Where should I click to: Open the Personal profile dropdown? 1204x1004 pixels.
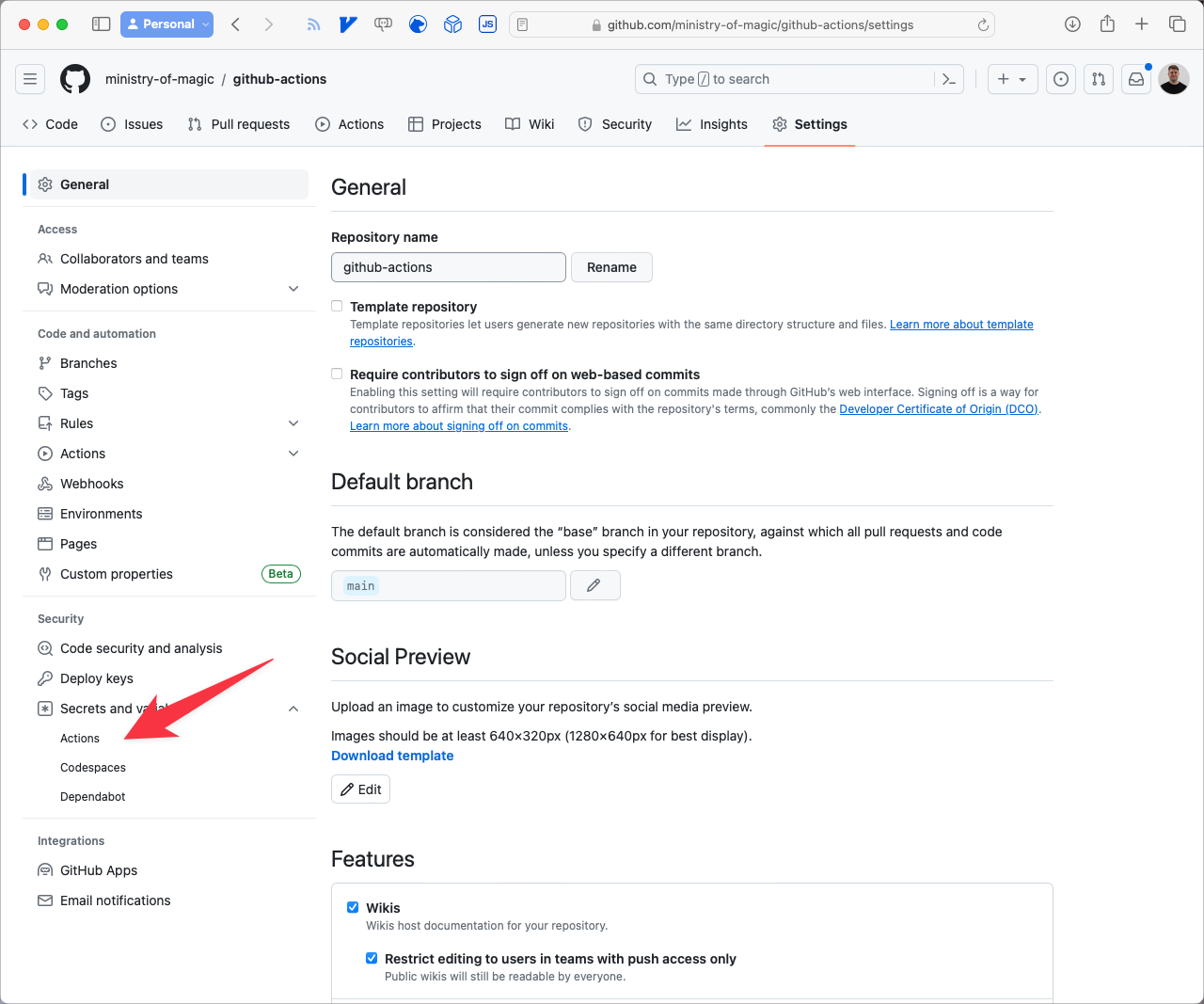tap(166, 24)
